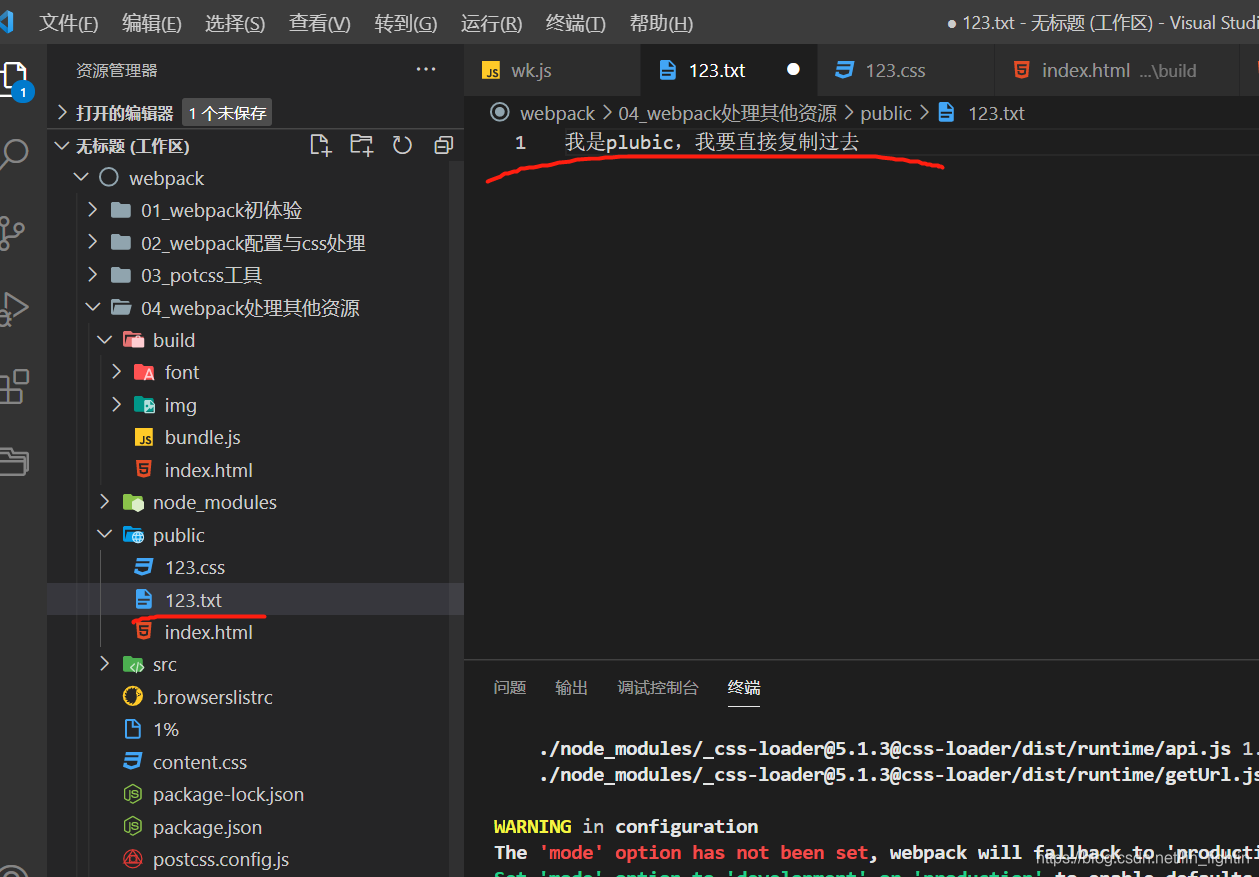The image size is (1259, 877).
Task: Click the public breadcrumb segment
Action: [886, 113]
